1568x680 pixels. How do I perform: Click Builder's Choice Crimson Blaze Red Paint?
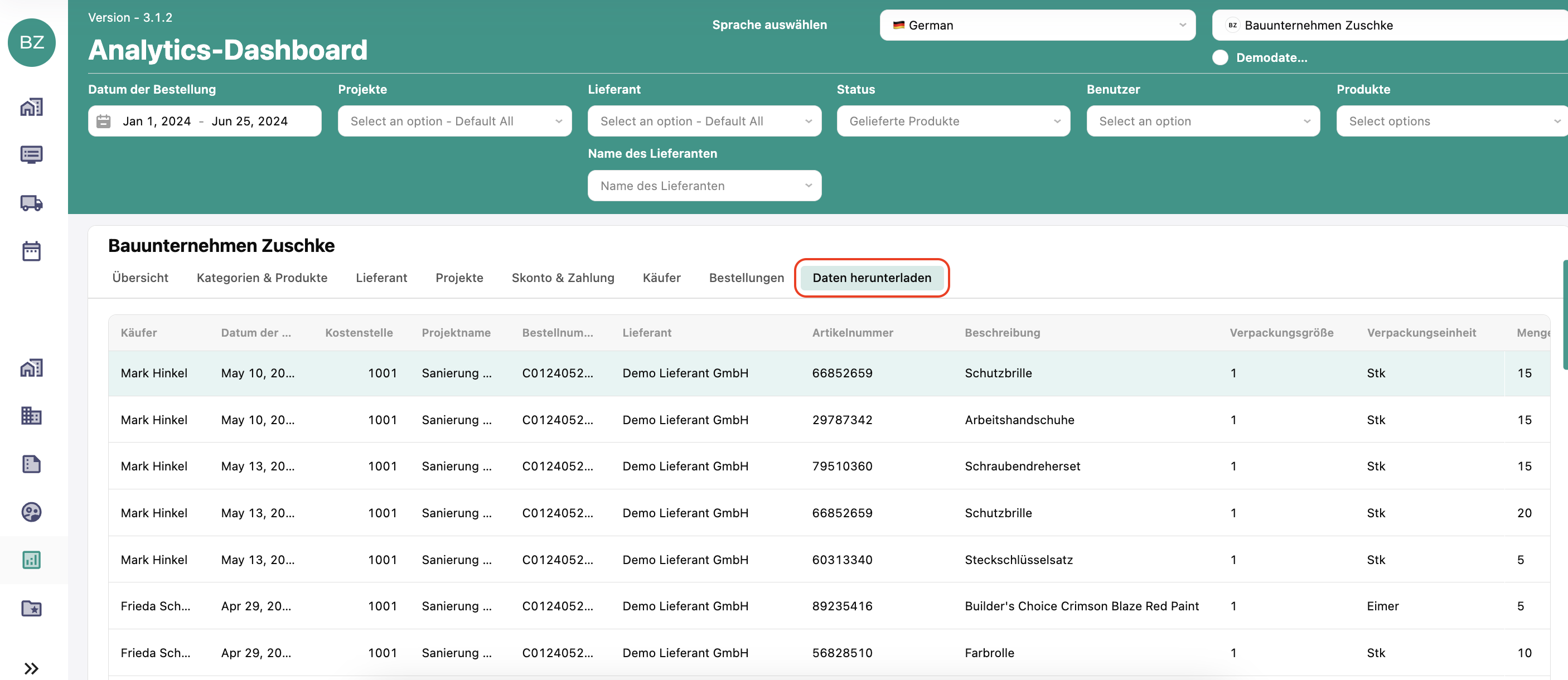point(1082,606)
